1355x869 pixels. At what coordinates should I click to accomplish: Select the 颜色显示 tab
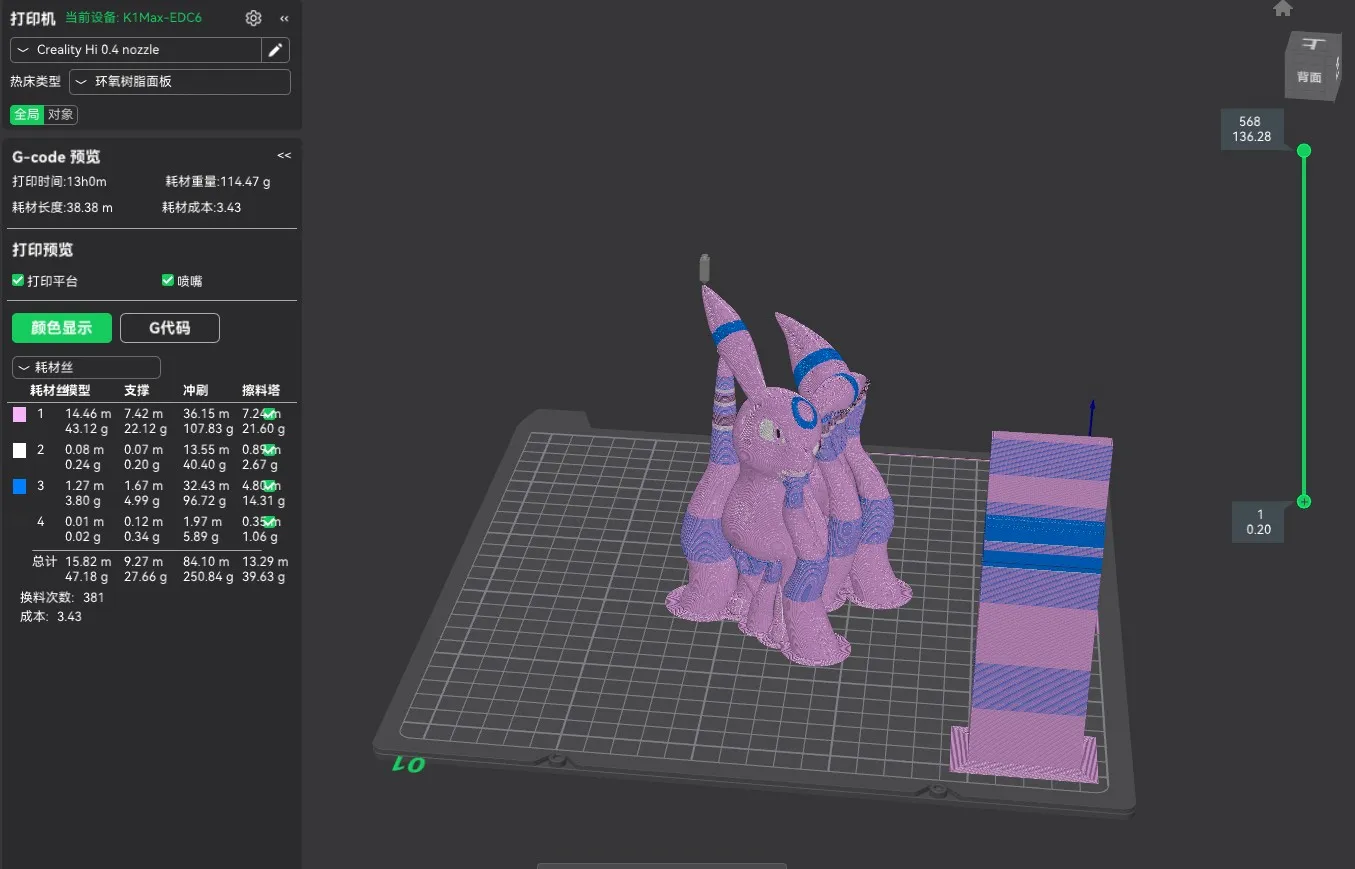point(62,328)
